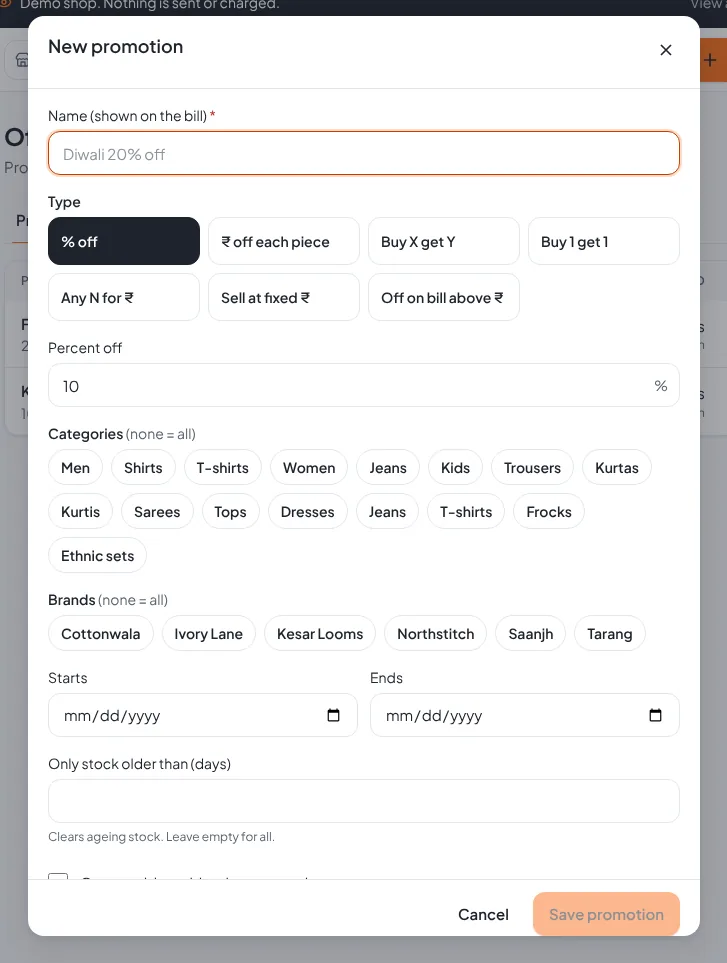
Task: Toggle the Men category chip
Action: point(76,467)
